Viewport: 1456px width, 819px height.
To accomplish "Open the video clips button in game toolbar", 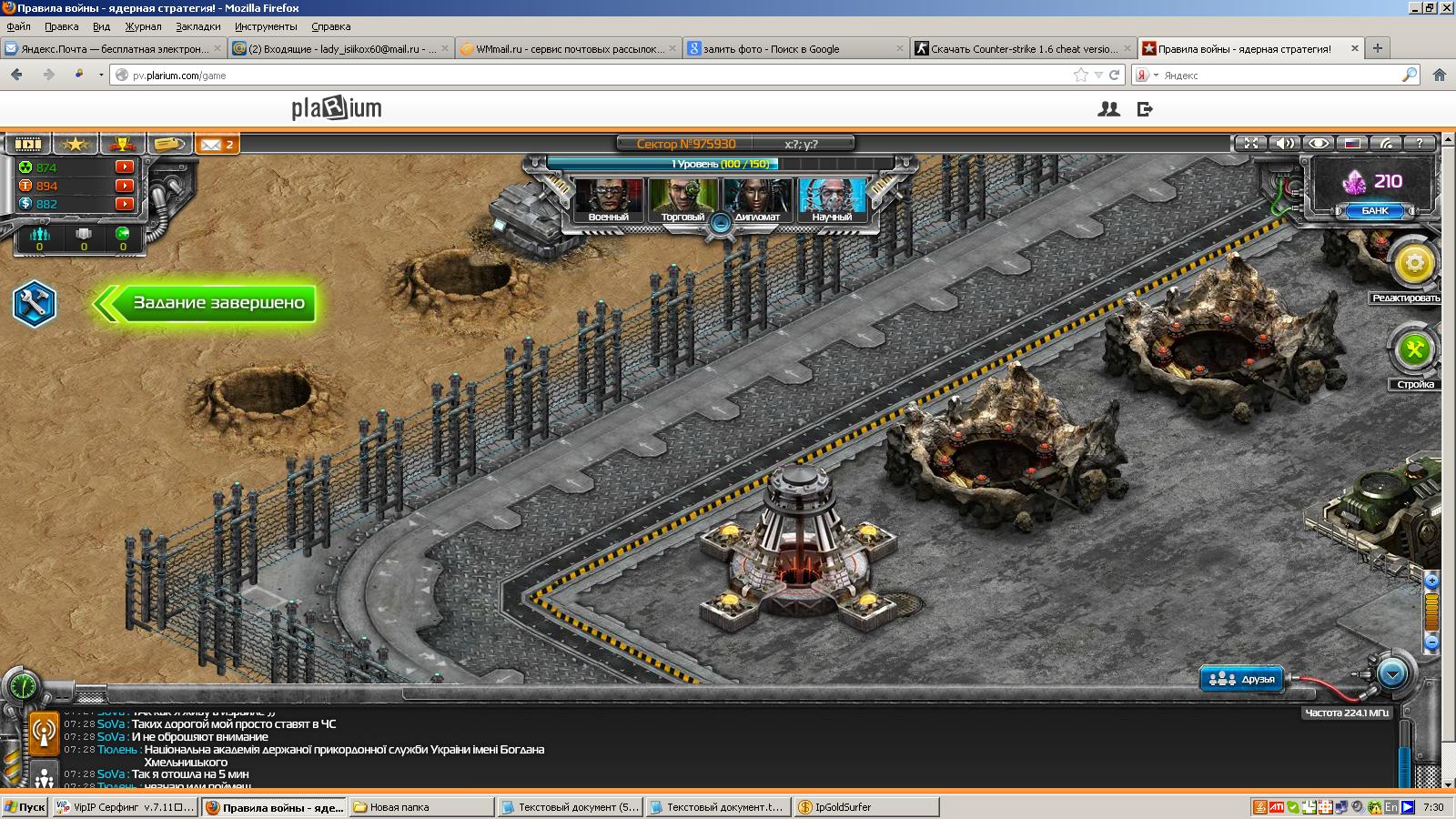I will click(x=27, y=144).
